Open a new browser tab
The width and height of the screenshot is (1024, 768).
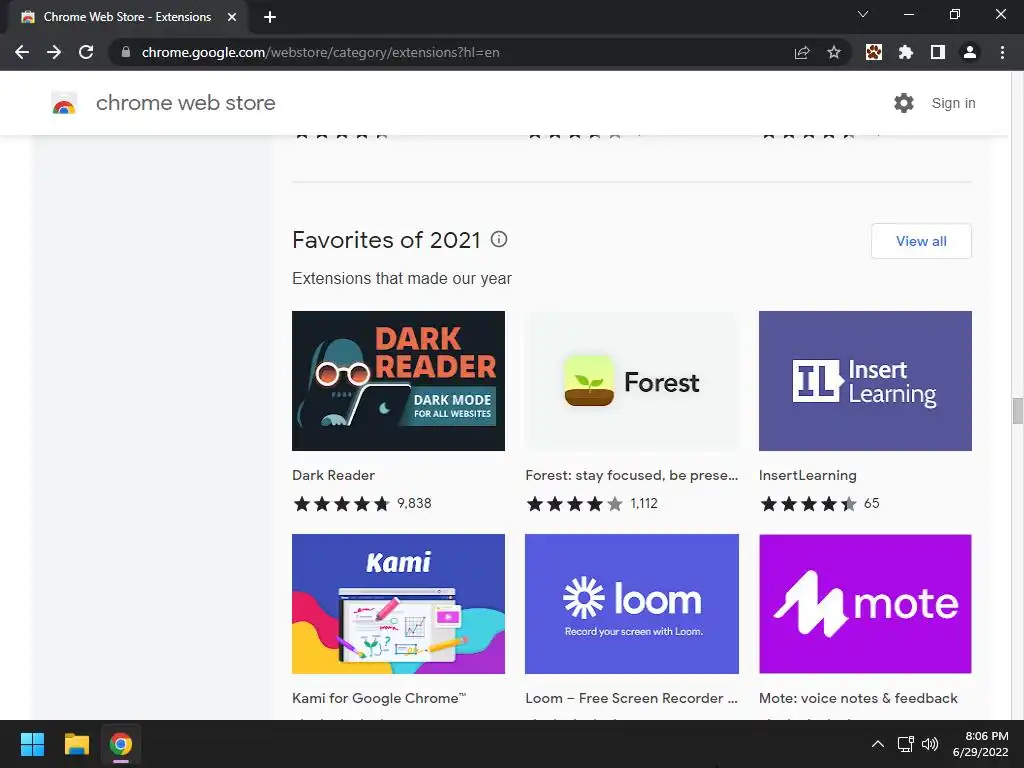click(270, 17)
